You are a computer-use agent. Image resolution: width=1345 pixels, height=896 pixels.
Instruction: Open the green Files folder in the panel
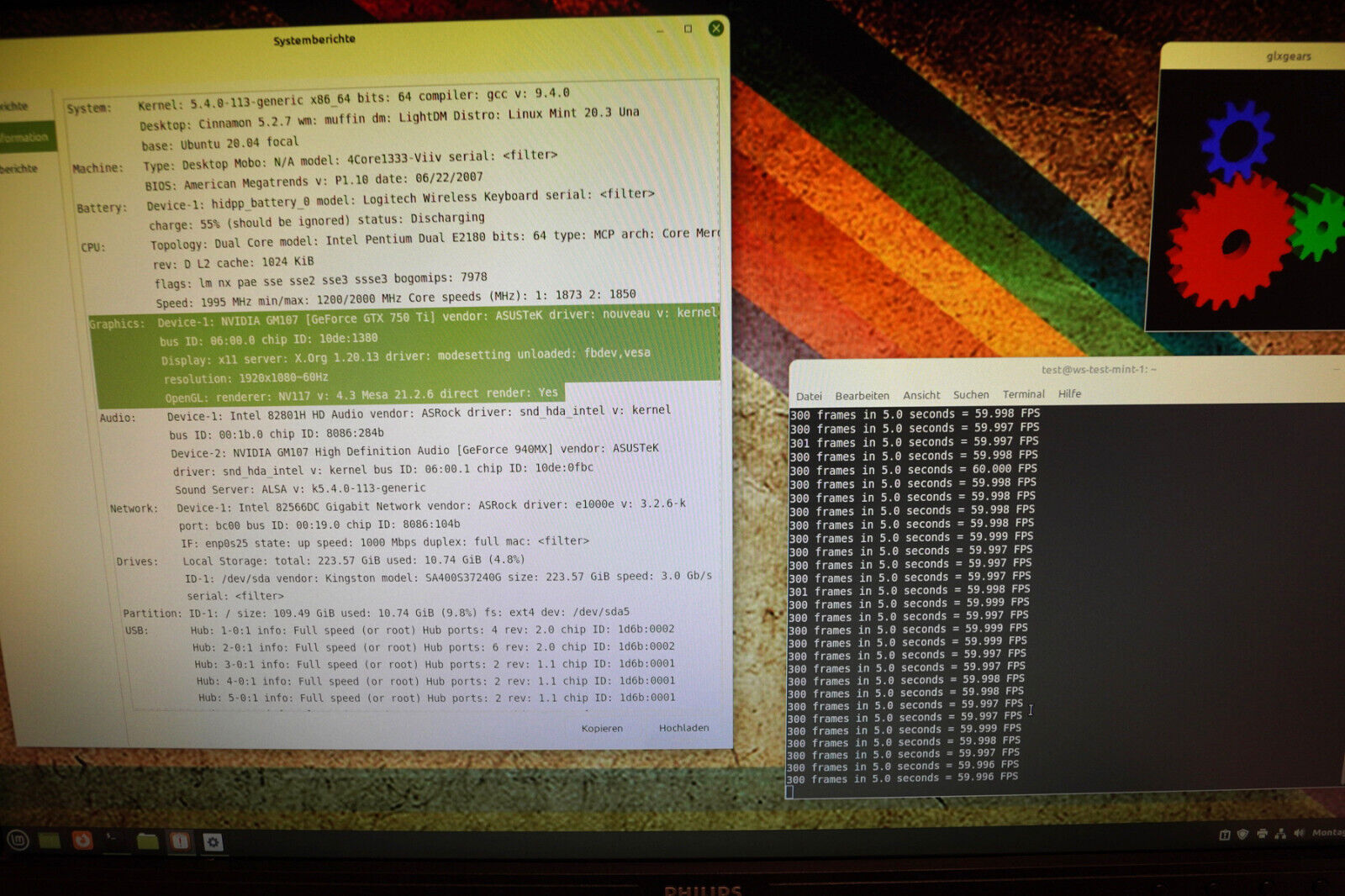point(147,841)
